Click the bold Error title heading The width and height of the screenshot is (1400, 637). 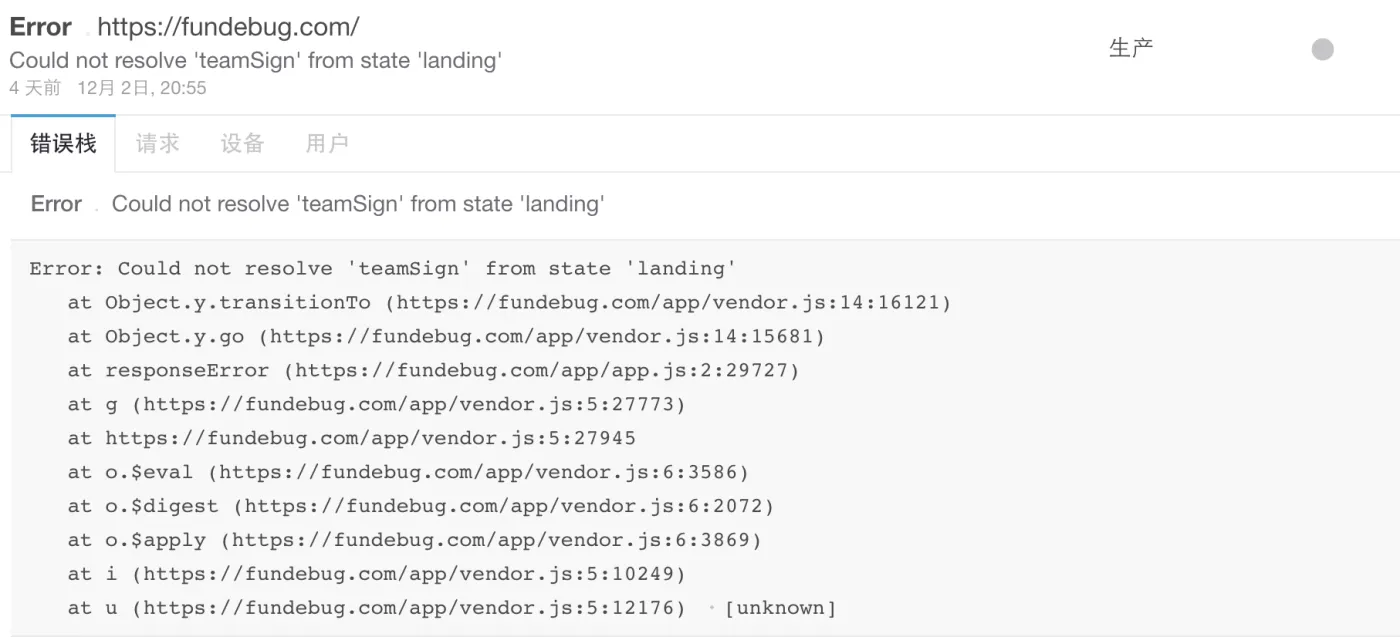click(41, 27)
